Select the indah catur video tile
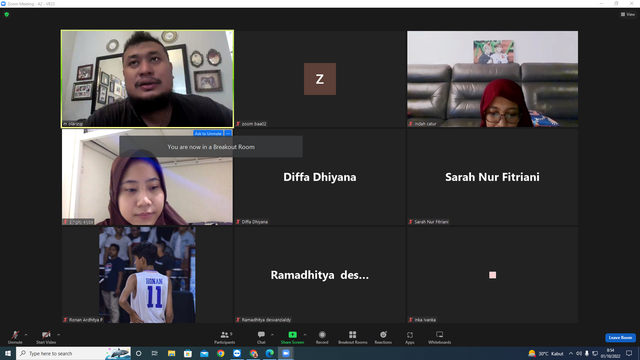The width and height of the screenshot is (640, 360). 492,79
